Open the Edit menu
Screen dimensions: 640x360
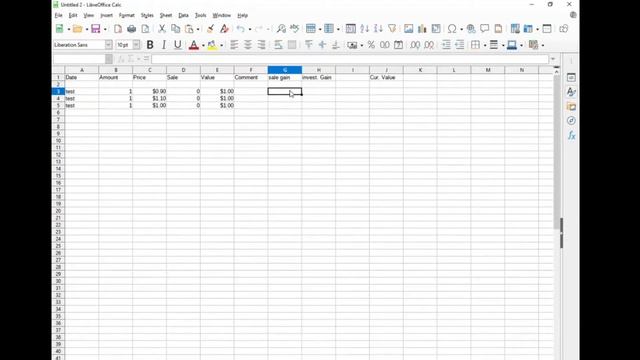click(73, 16)
